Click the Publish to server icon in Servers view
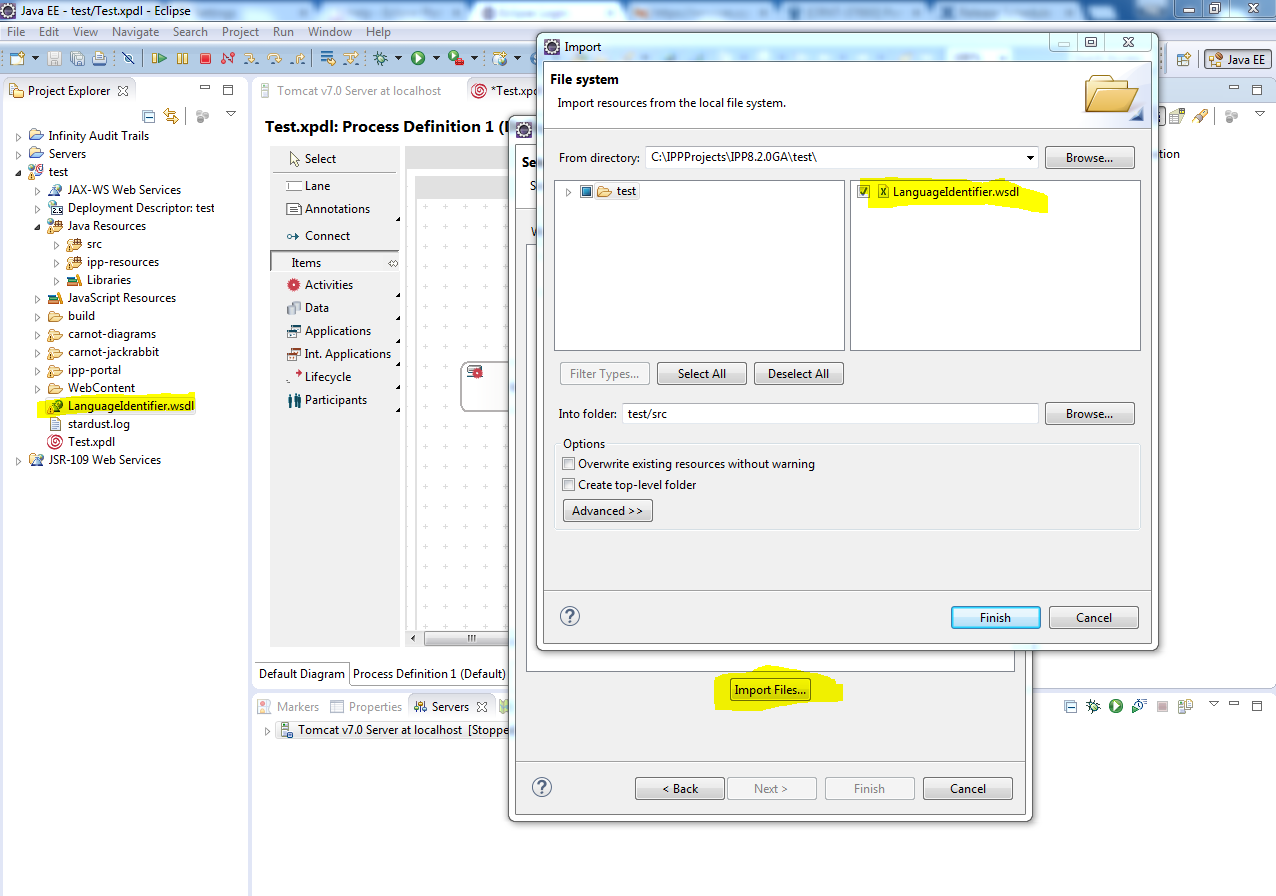Image resolution: width=1276 pixels, height=896 pixels. tap(1185, 706)
